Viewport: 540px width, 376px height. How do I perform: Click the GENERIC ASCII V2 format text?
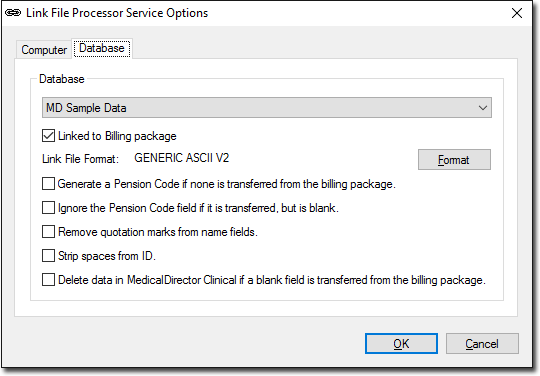pos(181,158)
